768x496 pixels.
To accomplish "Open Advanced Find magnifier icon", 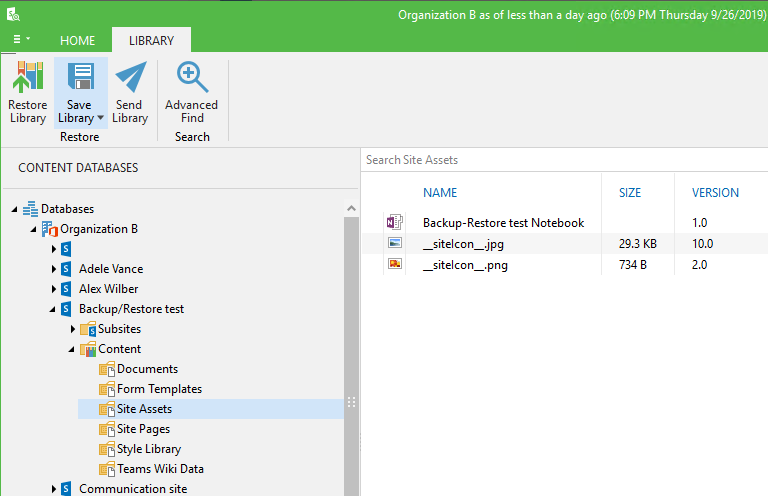I will [x=192, y=77].
